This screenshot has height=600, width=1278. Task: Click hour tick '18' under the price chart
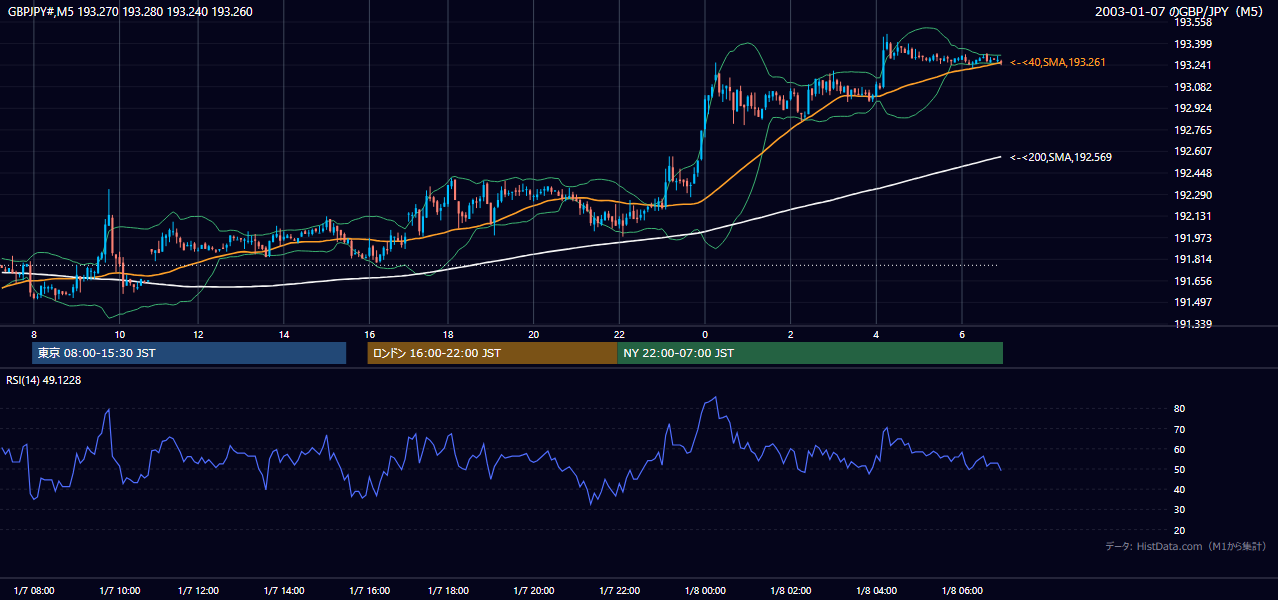point(448,335)
